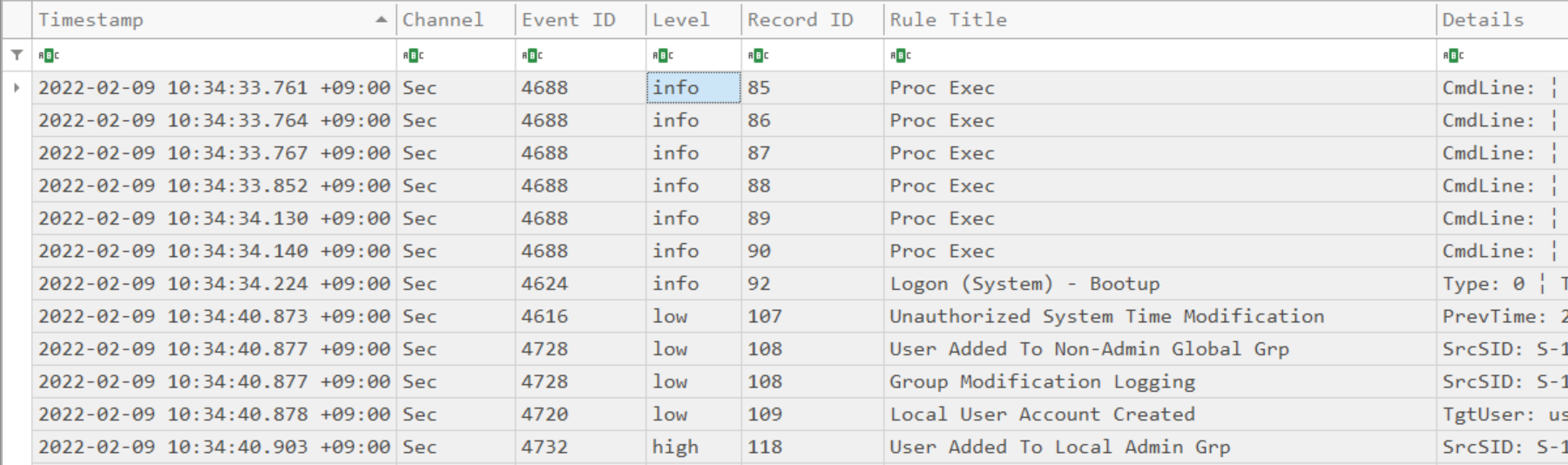Open the Rule Title filter condition icon
The width and height of the screenshot is (1568, 465).
(x=901, y=56)
